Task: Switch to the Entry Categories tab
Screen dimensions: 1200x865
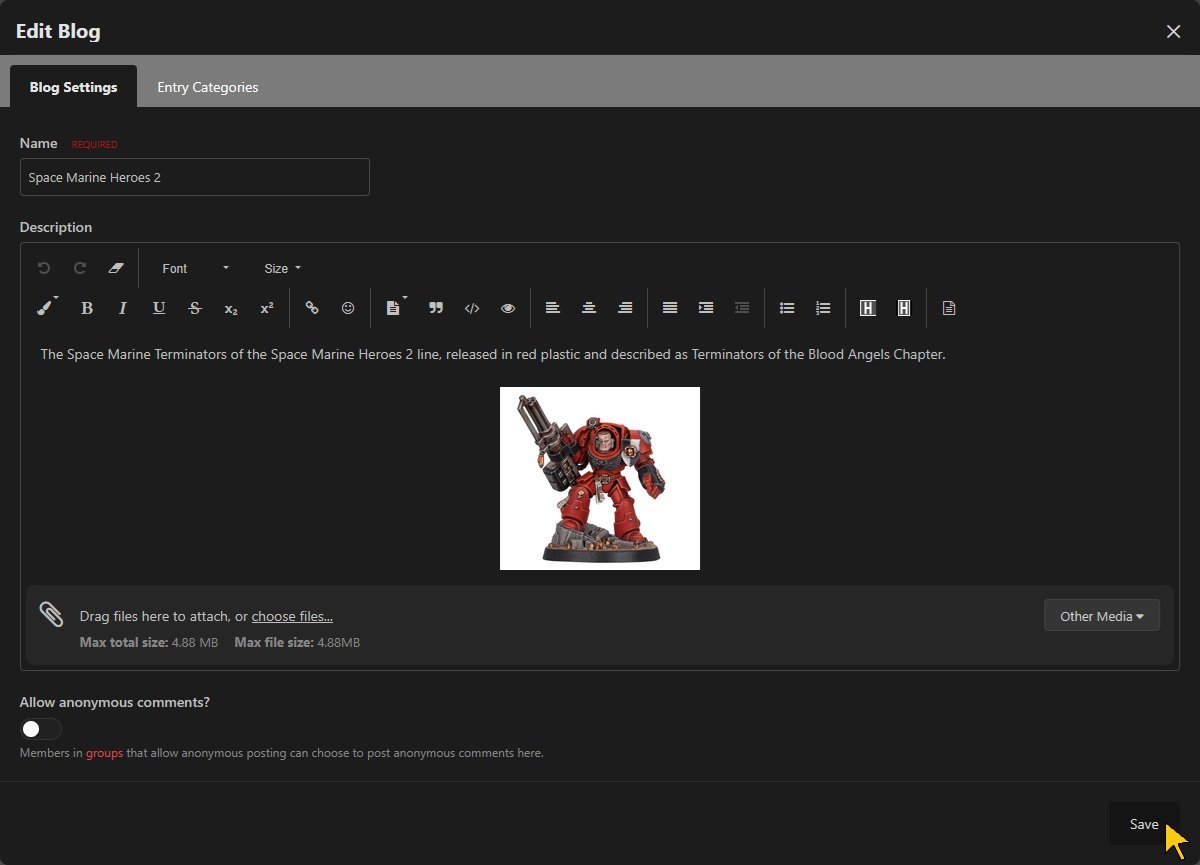Action: coord(207,87)
